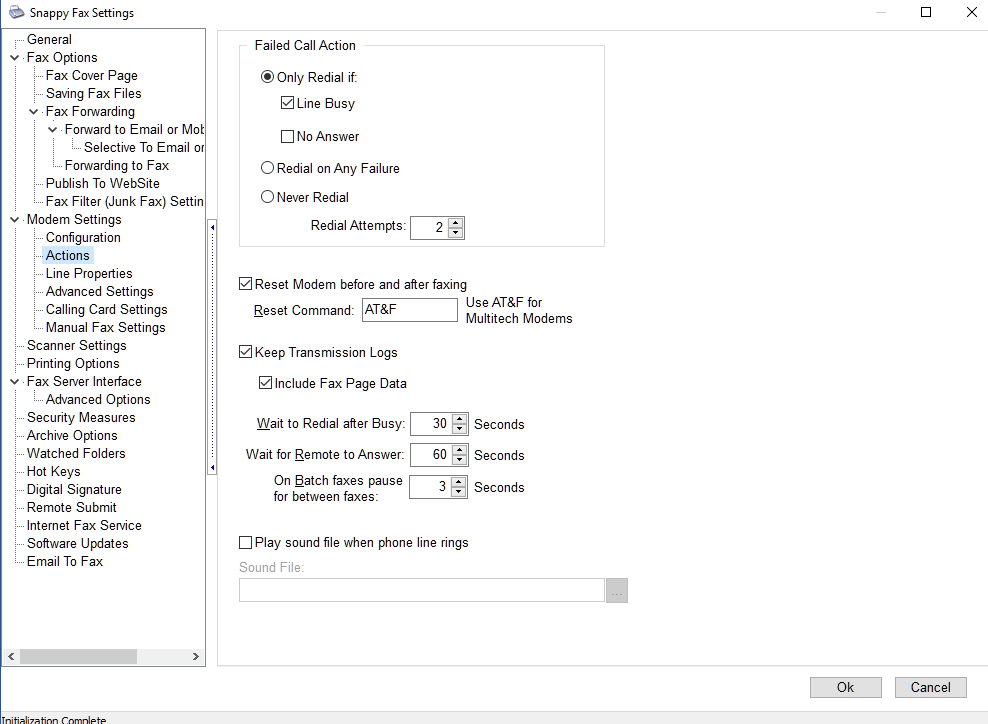The image size is (988, 724).
Task: Decrease batch faxes pause seconds
Action: click(x=459, y=493)
